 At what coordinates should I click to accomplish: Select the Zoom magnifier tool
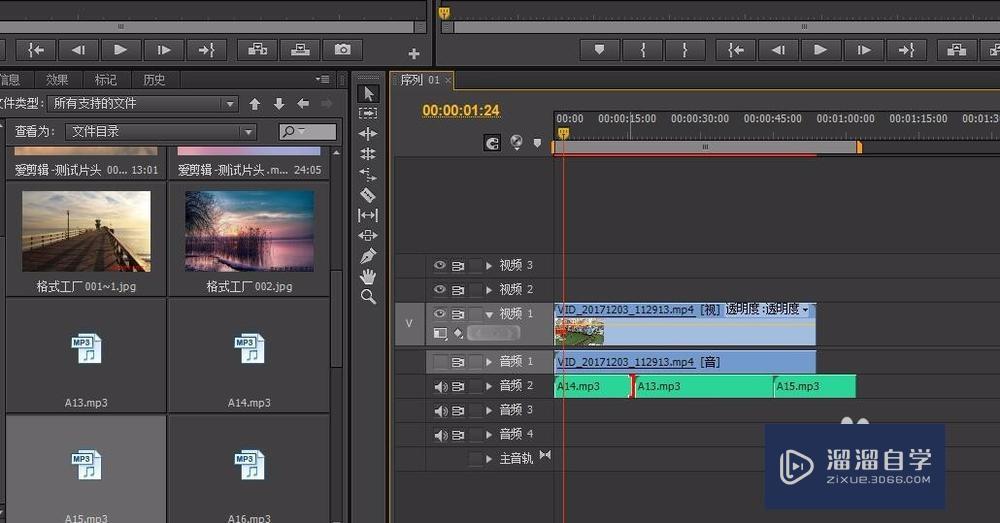pyautogui.click(x=368, y=297)
